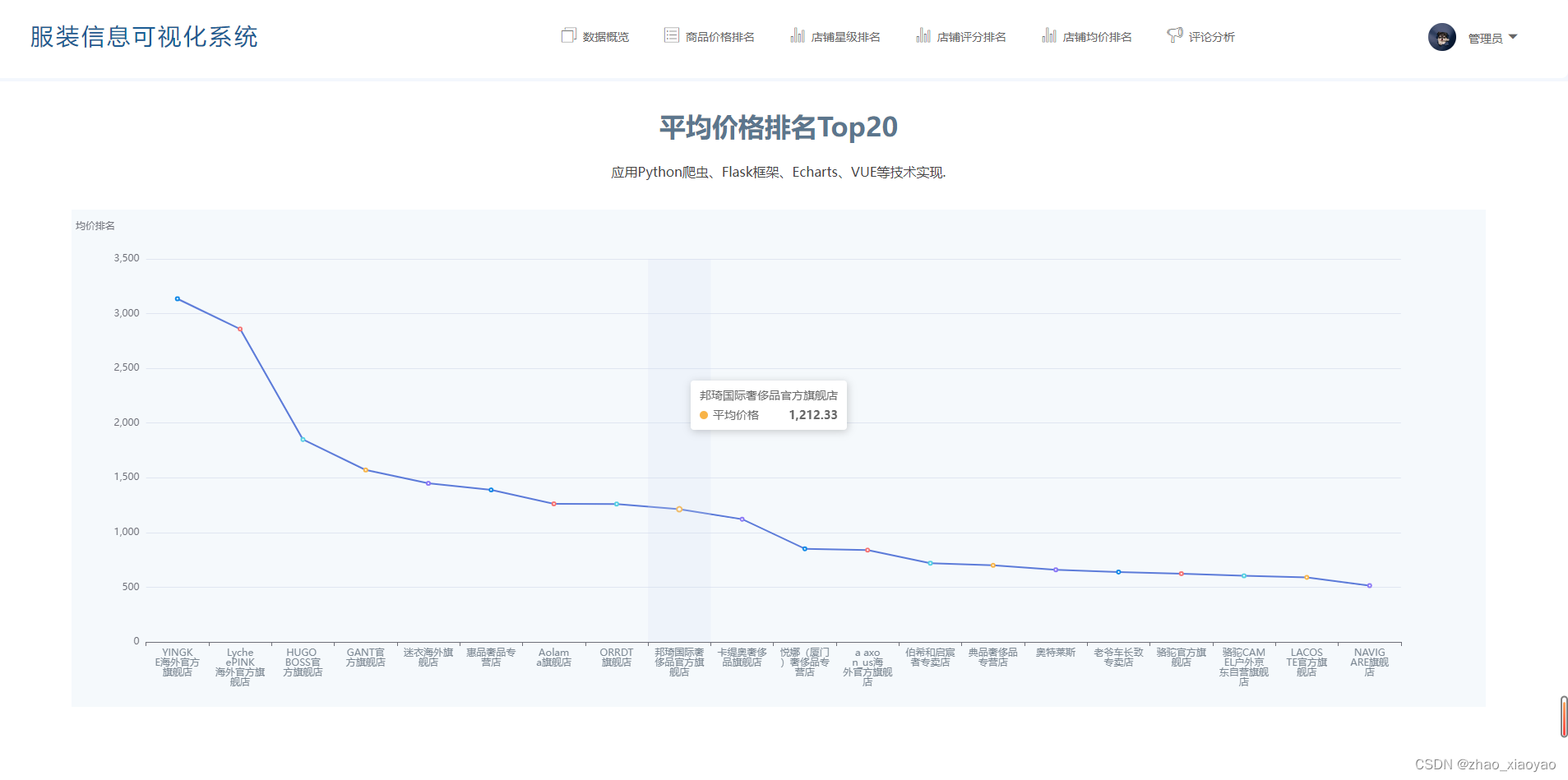Click the YINGKE海外官方旗舰店 axis label
This screenshot has width=1568, height=780.
pyautogui.click(x=178, y=662)
